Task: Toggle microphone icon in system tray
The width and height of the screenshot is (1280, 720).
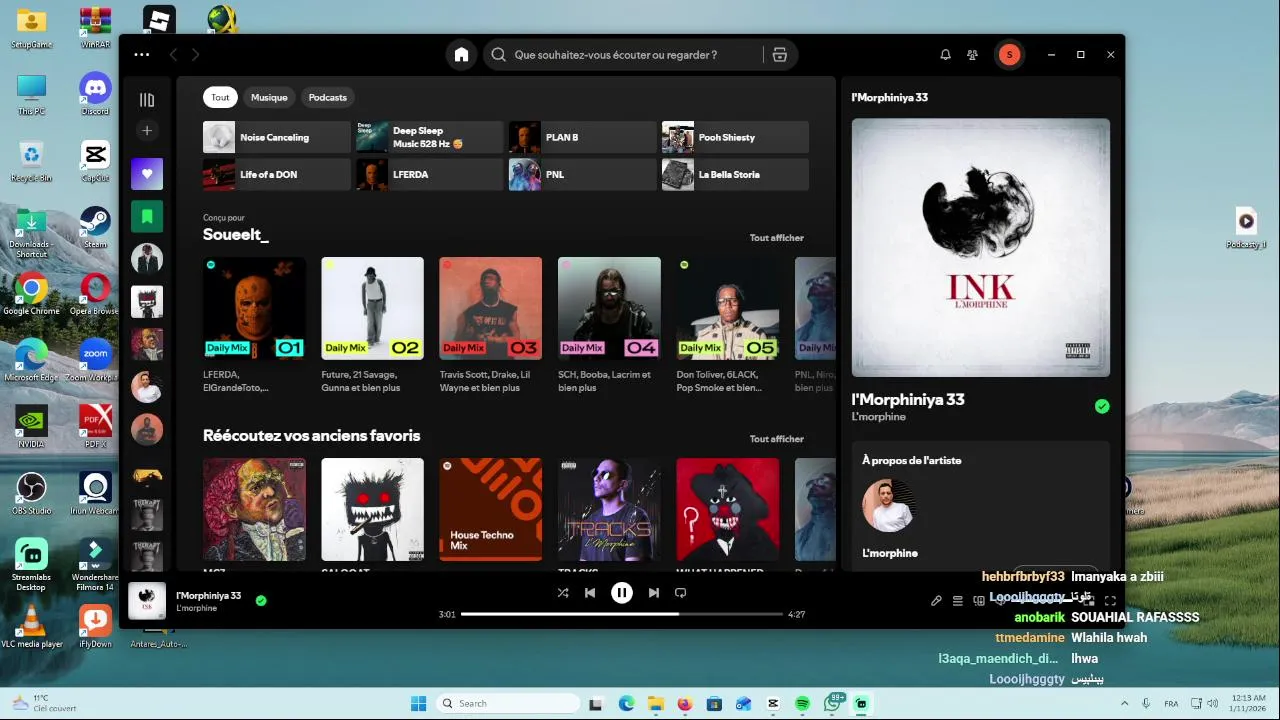Action: (x=1146, y=704)
